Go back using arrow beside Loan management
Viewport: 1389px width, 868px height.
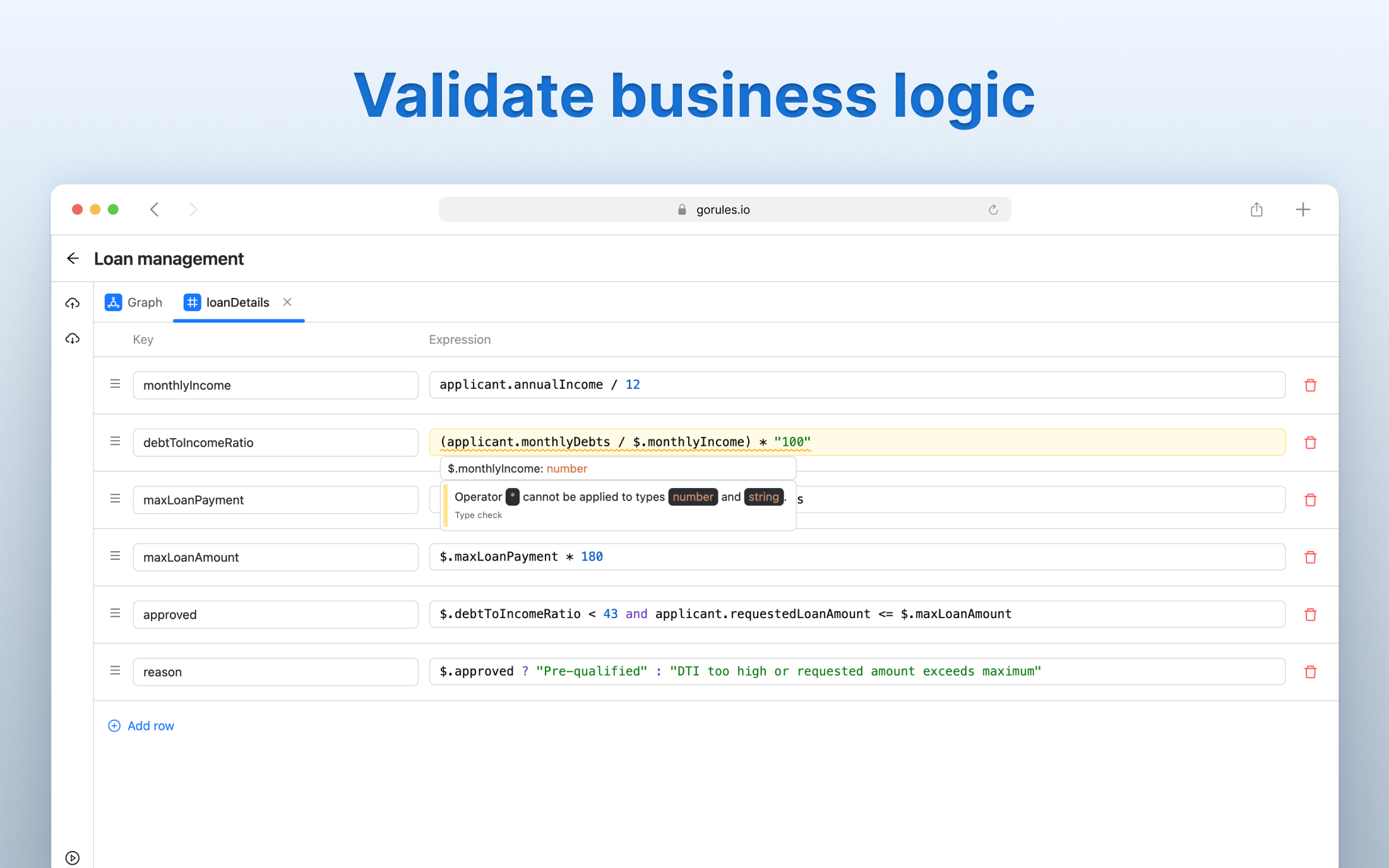[x=73, y=258]
